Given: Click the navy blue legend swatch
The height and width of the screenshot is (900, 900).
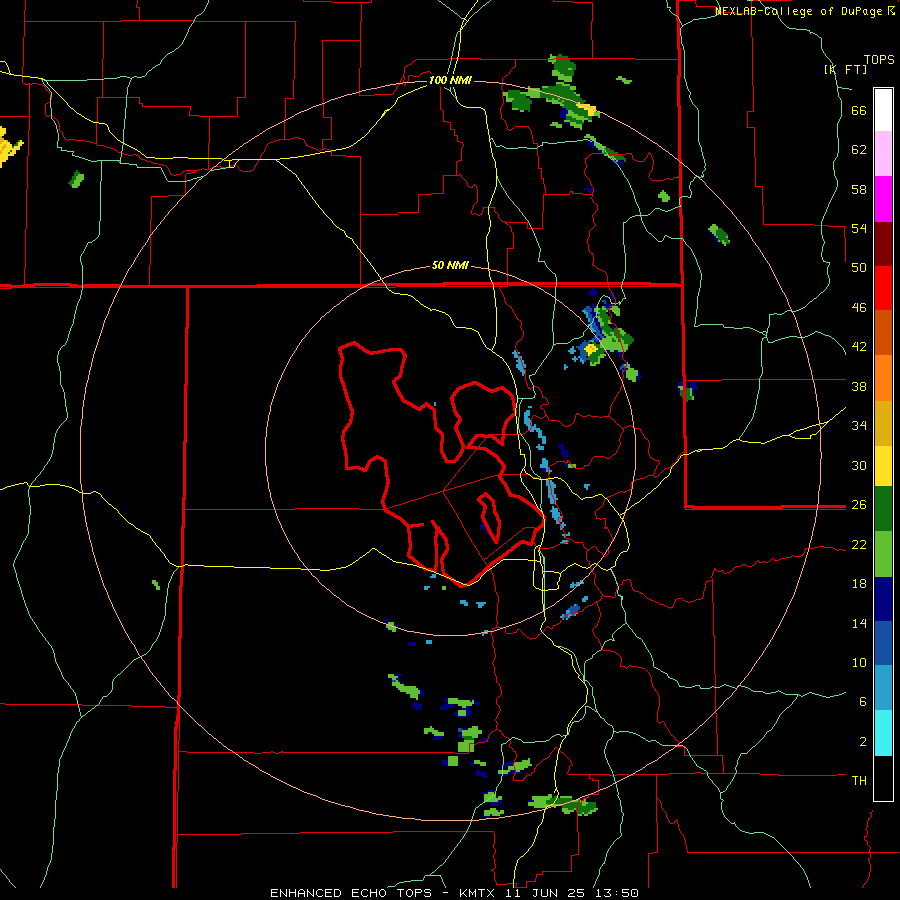Looking at the screenshot, I should 883,599.
